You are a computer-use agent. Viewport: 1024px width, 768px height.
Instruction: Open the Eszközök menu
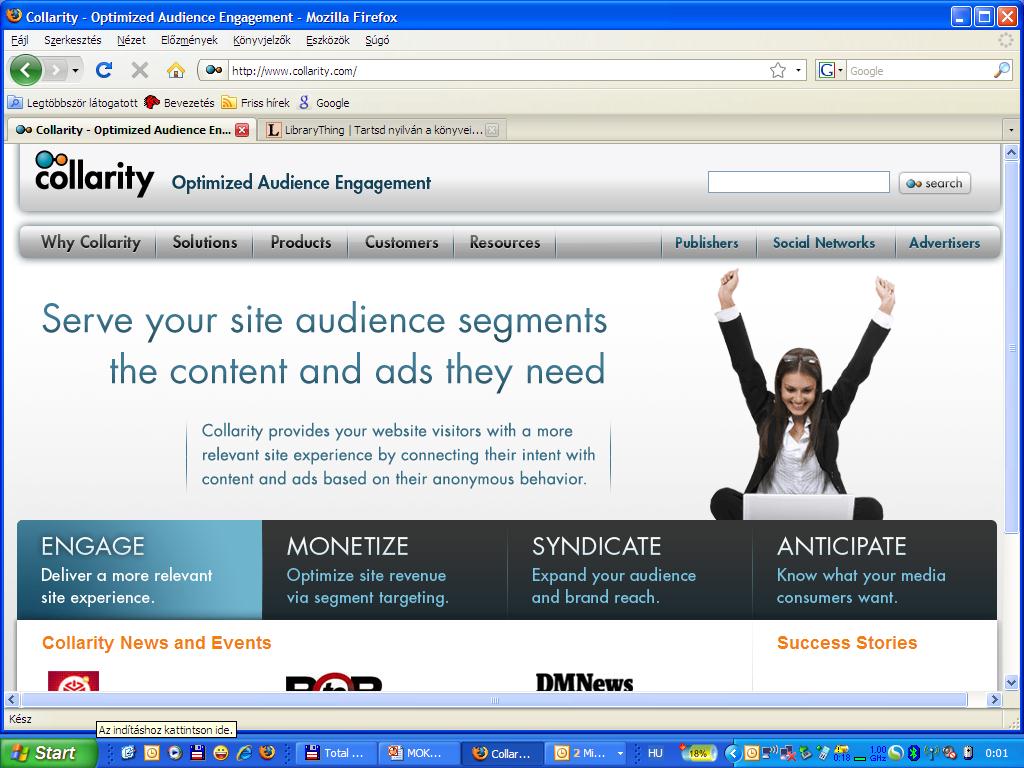pyautogui.click(x=328, y=40)
